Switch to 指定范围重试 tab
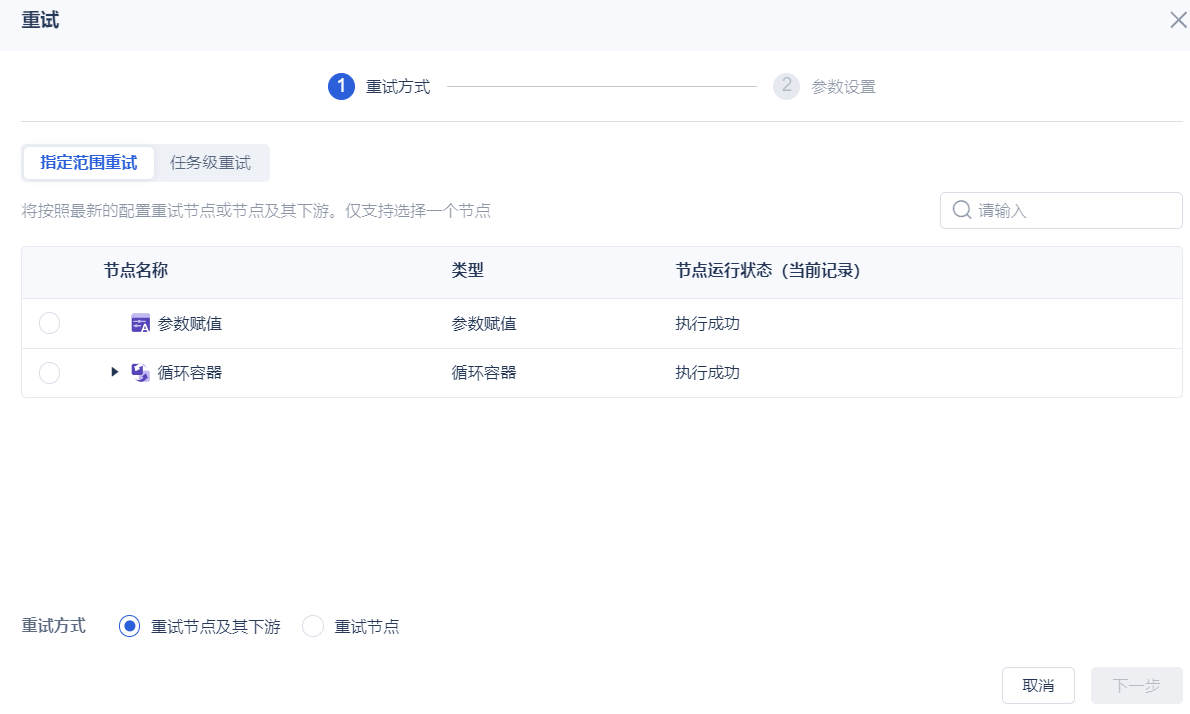The height and width of the screenshot is (714, 1190). click(89, 162)
